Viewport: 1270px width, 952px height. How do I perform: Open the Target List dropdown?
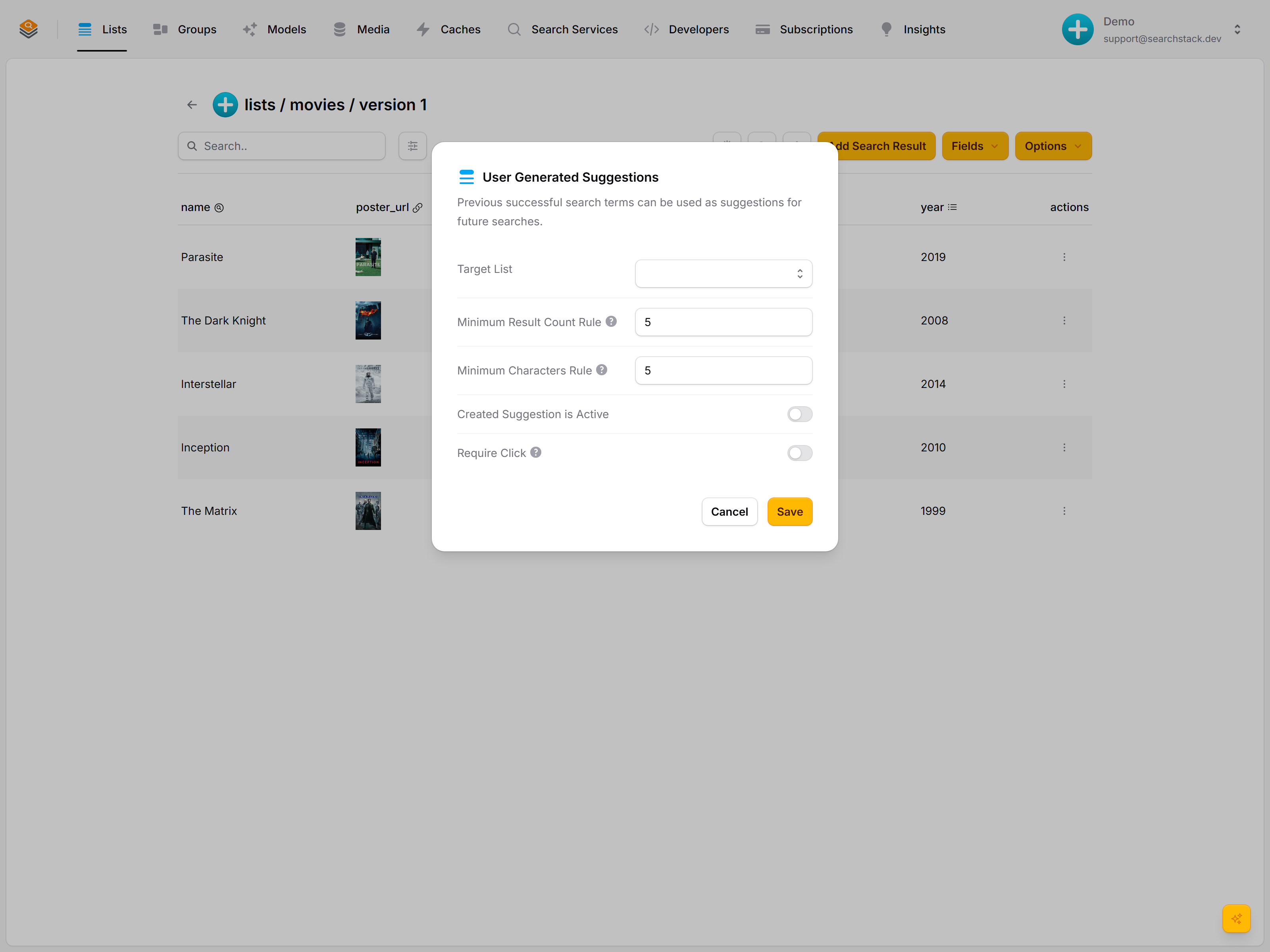tap(724, 274)
